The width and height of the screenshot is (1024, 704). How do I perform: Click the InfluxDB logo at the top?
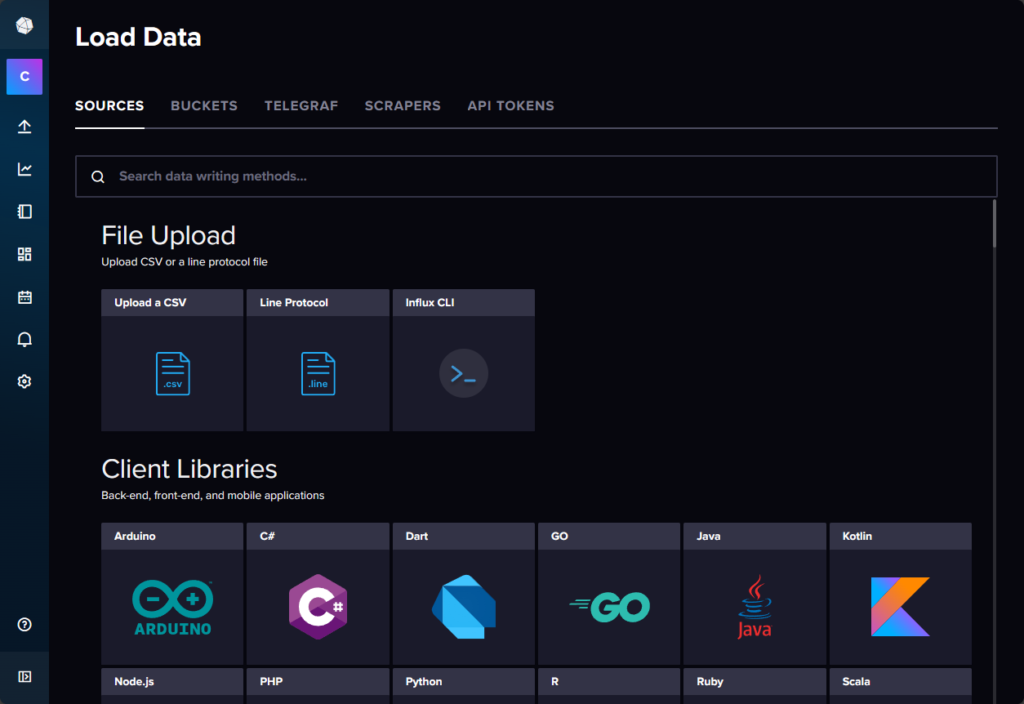tap(24, 24)
